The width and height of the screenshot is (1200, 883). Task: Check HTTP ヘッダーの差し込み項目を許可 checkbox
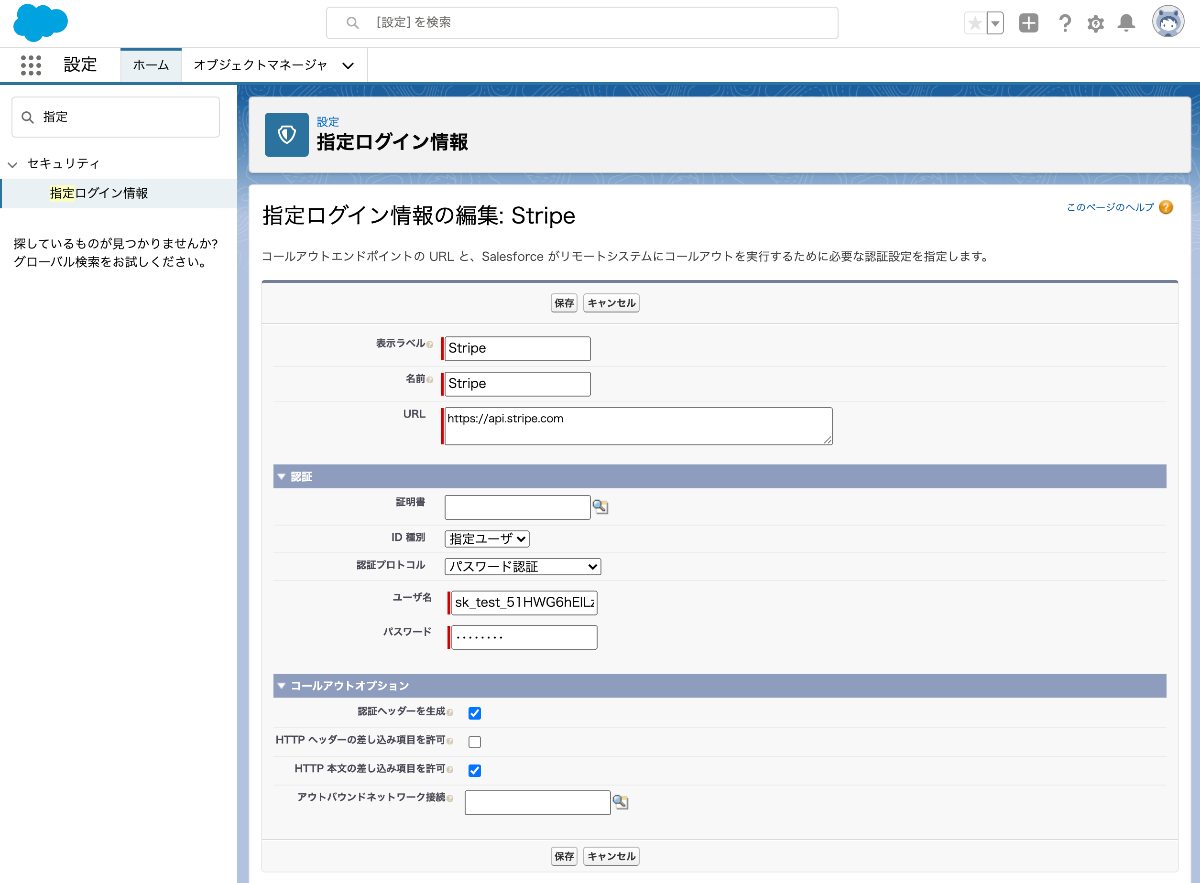475,742
